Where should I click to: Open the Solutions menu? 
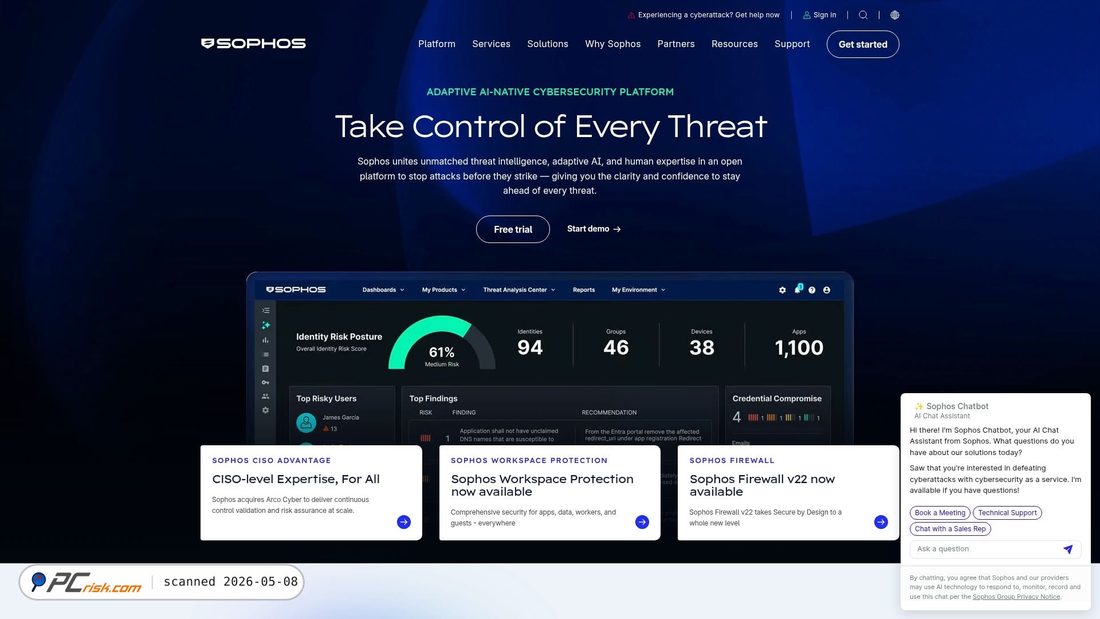[548, 44]
